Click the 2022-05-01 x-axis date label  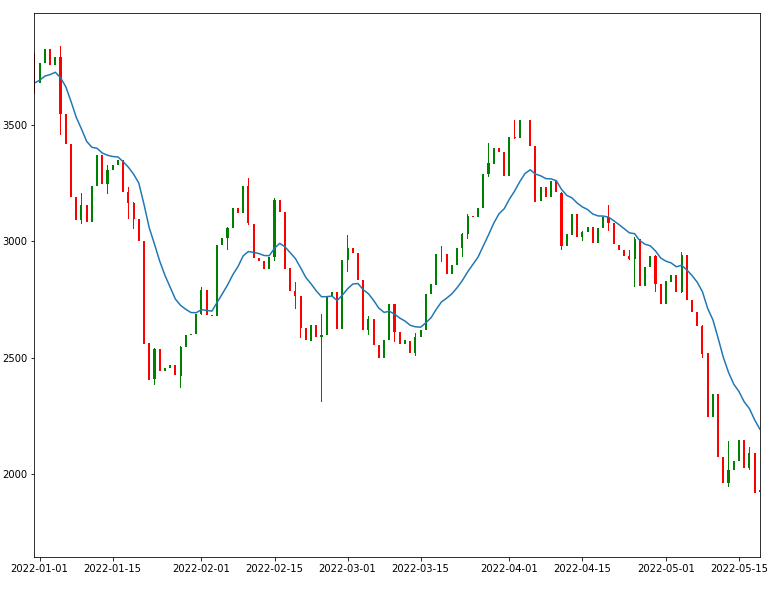666,568
